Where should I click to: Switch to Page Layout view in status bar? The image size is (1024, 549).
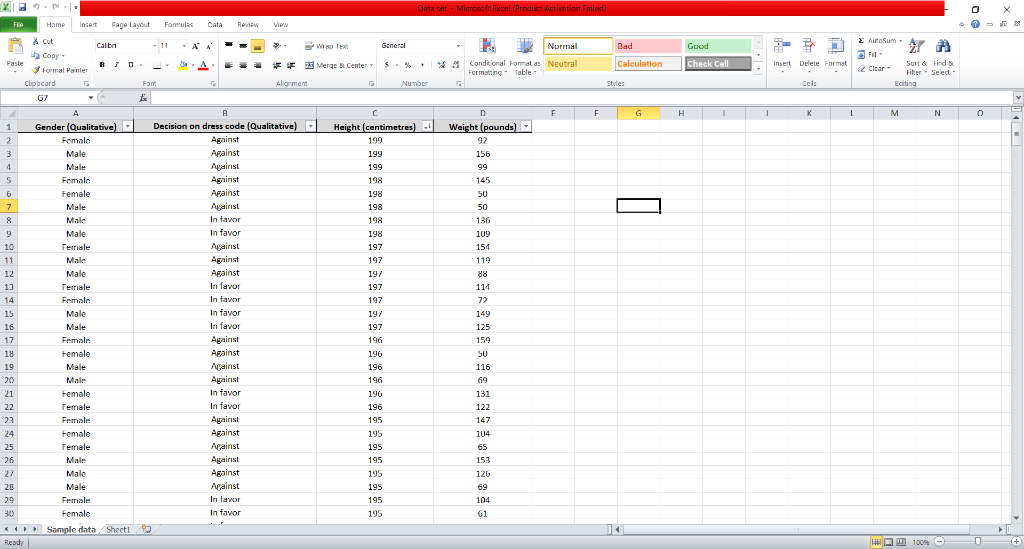[x=888, y=542]
